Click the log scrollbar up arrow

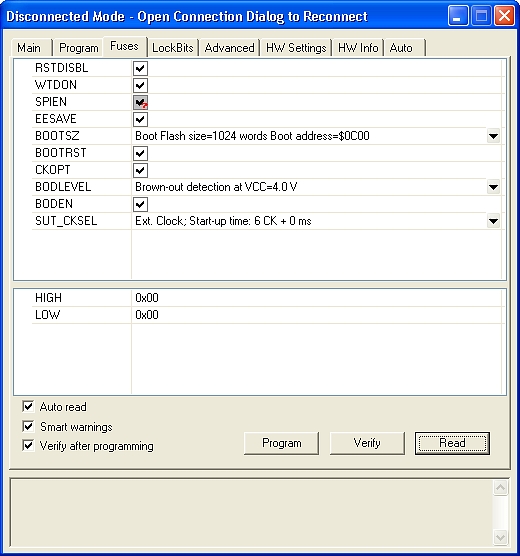pos(500,488)
